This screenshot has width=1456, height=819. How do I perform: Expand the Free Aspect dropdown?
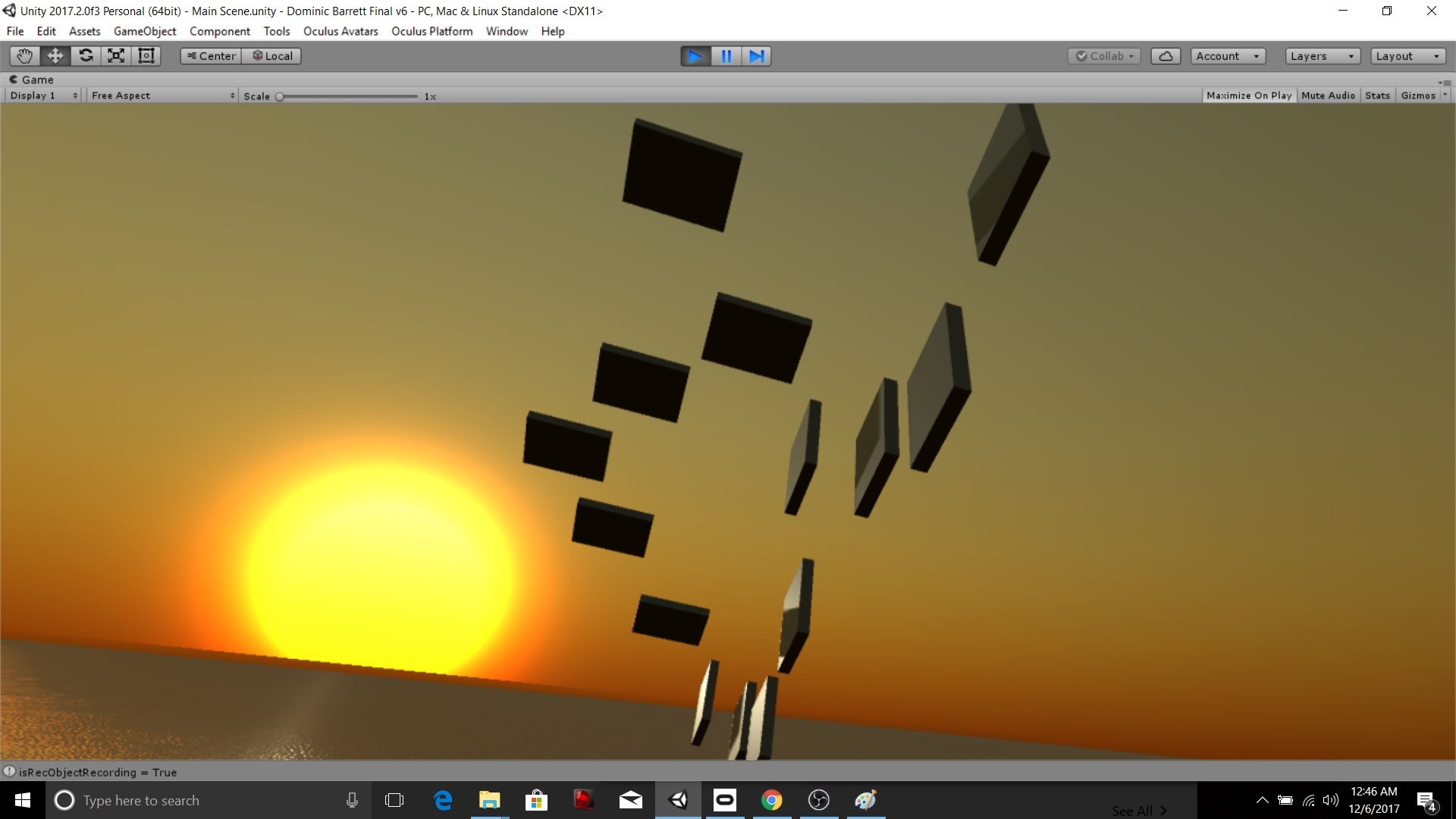click(x=162, y=96)
